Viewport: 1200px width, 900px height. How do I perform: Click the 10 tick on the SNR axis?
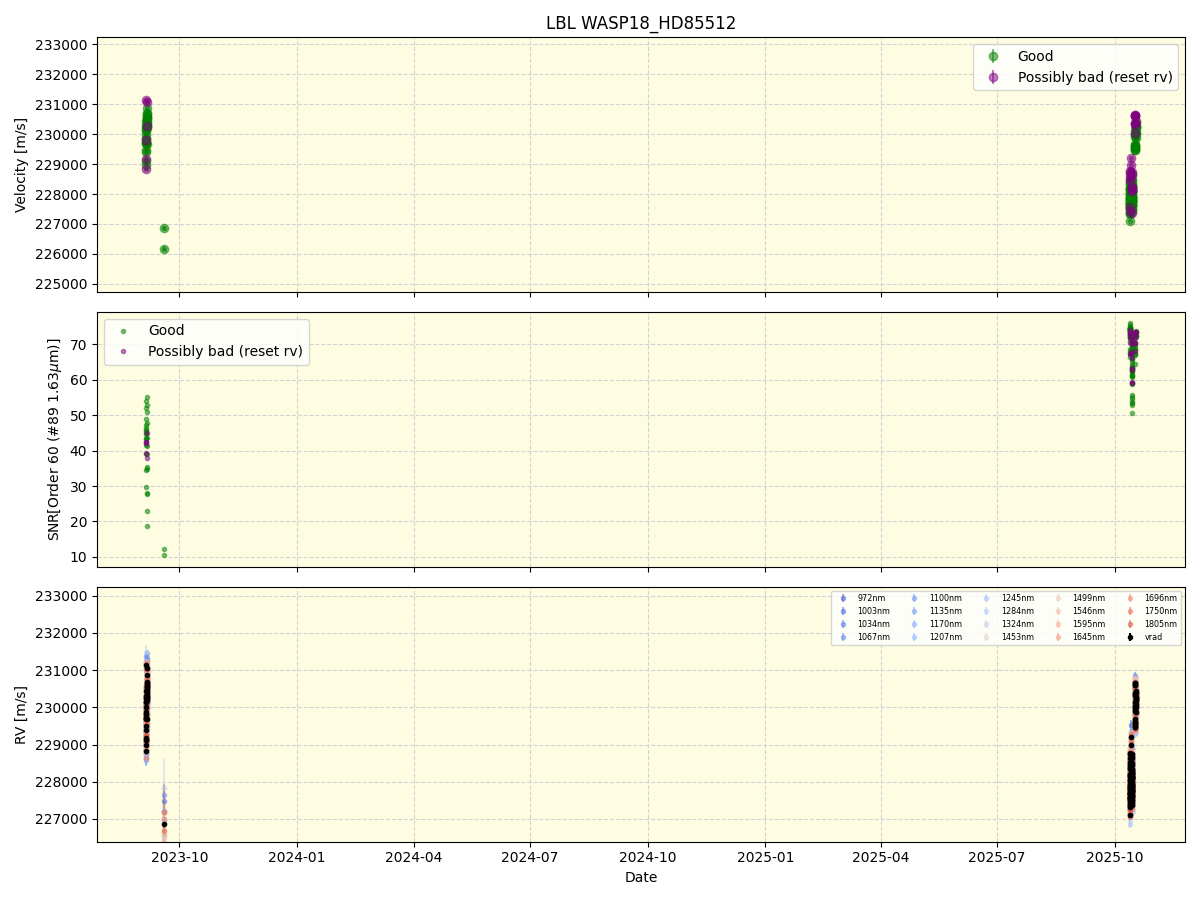tap(80, 557)
